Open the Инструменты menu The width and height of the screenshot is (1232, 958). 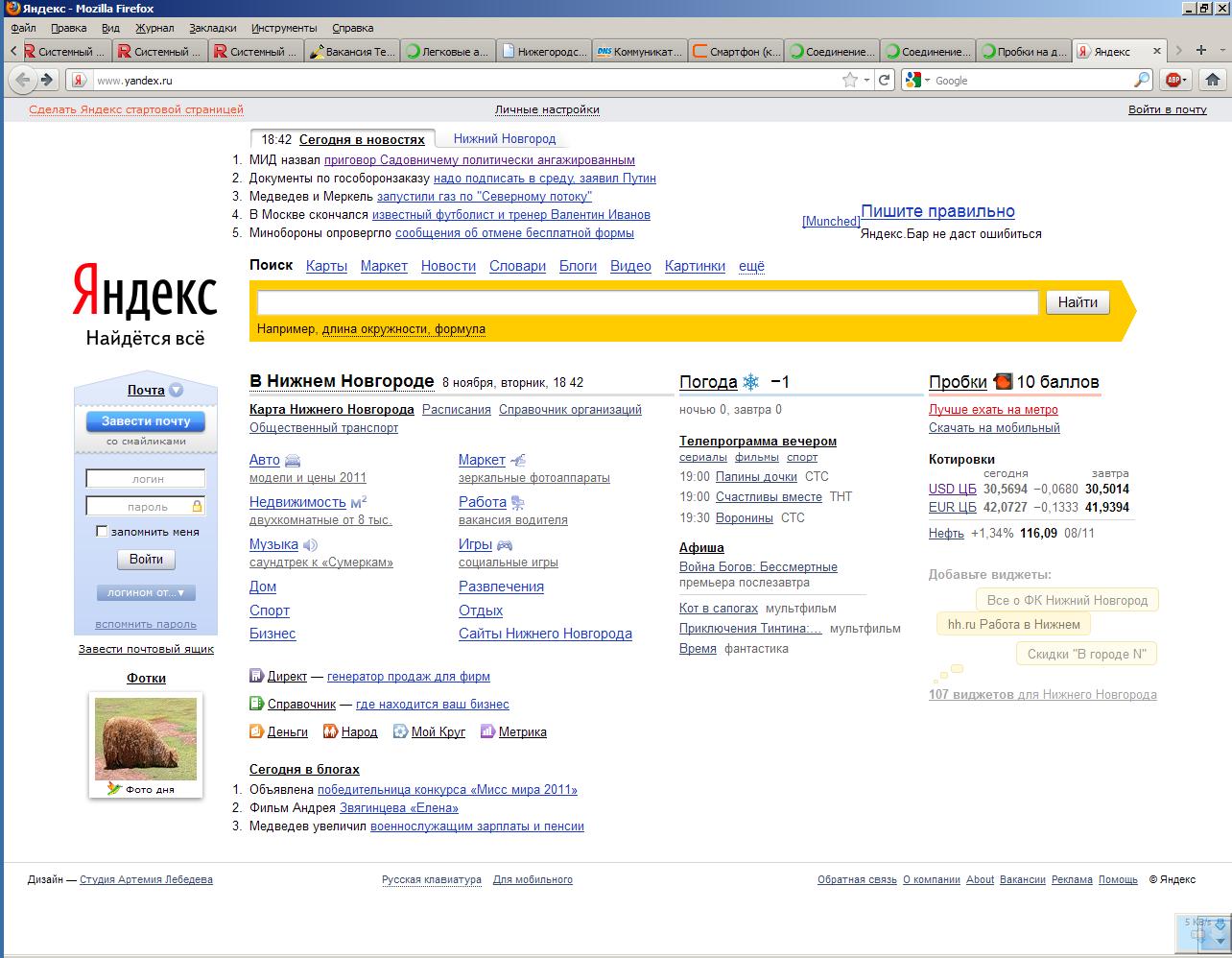(284, 28)
